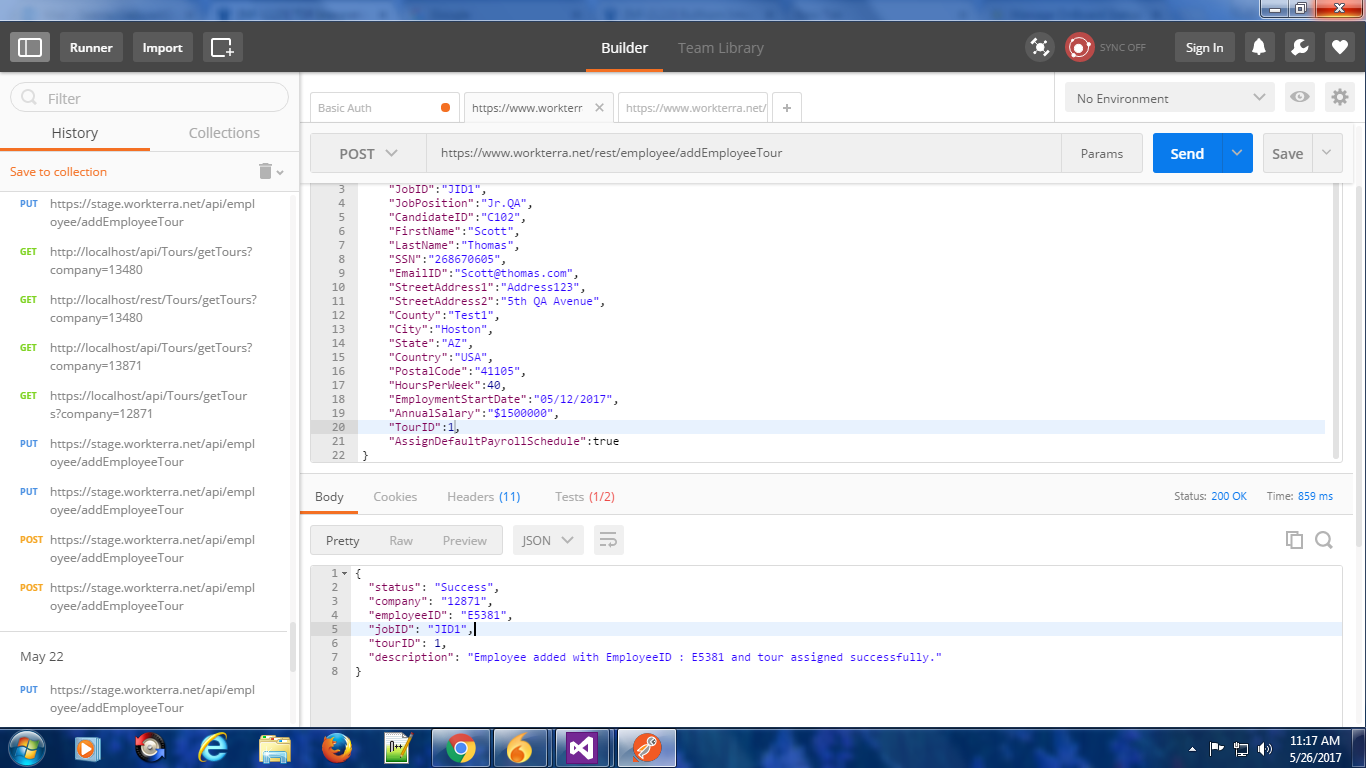Switch to the Collections tab
This screenshot has width=1366, height=768.
pyautogui.click(x=224, y=133)
